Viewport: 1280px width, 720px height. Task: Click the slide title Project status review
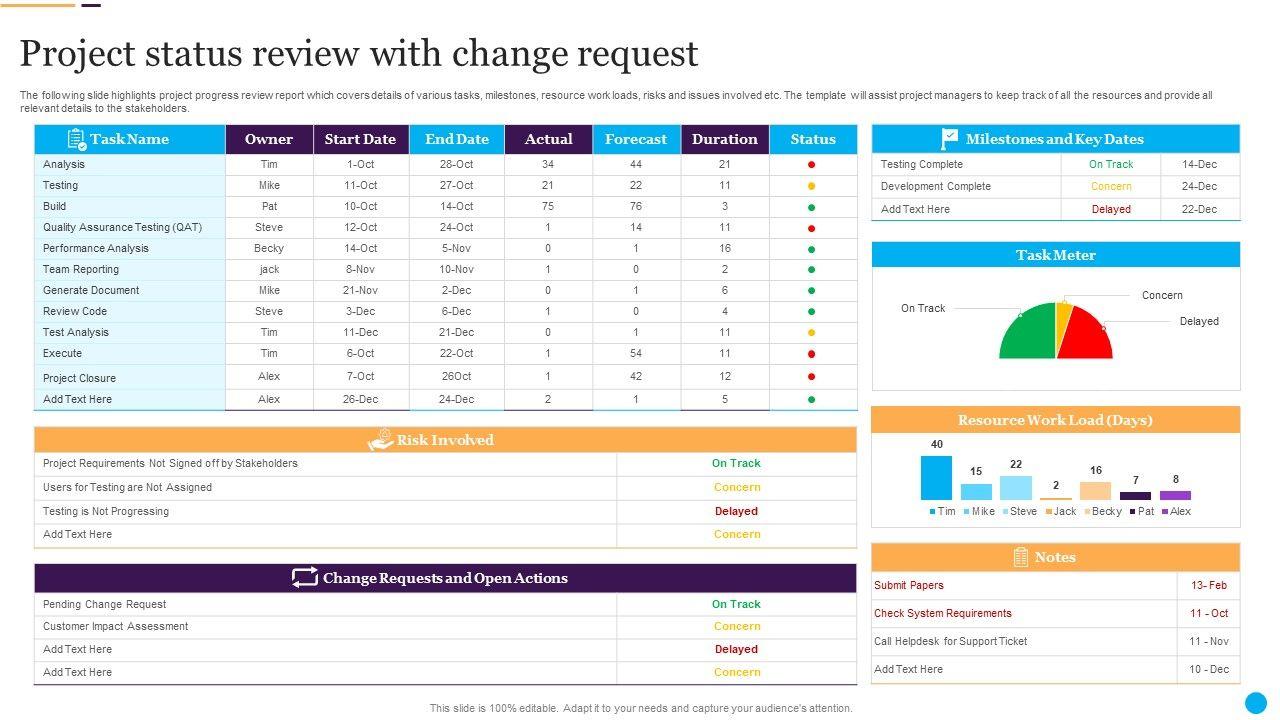[x=359, y=53]
